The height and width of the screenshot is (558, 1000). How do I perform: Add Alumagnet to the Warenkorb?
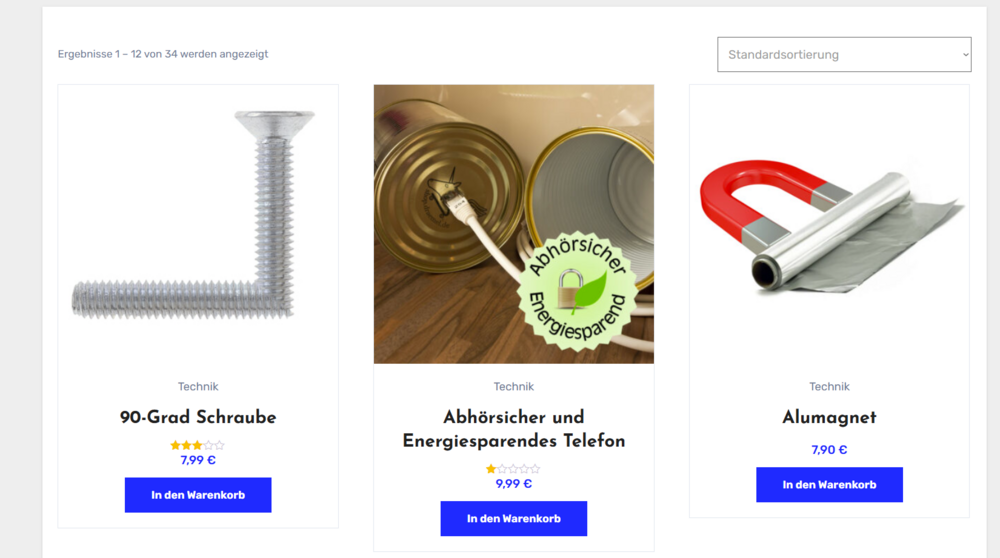(x=829, y=485)
